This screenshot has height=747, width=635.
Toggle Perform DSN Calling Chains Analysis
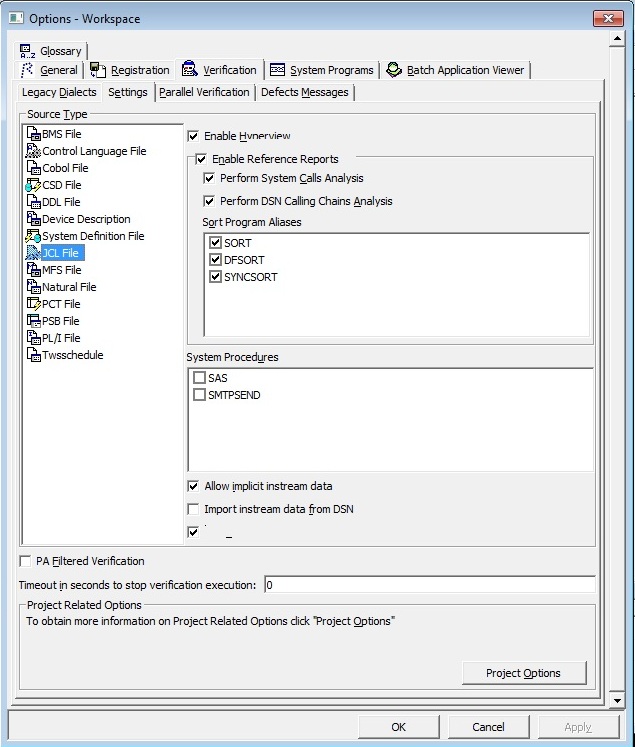209,201
